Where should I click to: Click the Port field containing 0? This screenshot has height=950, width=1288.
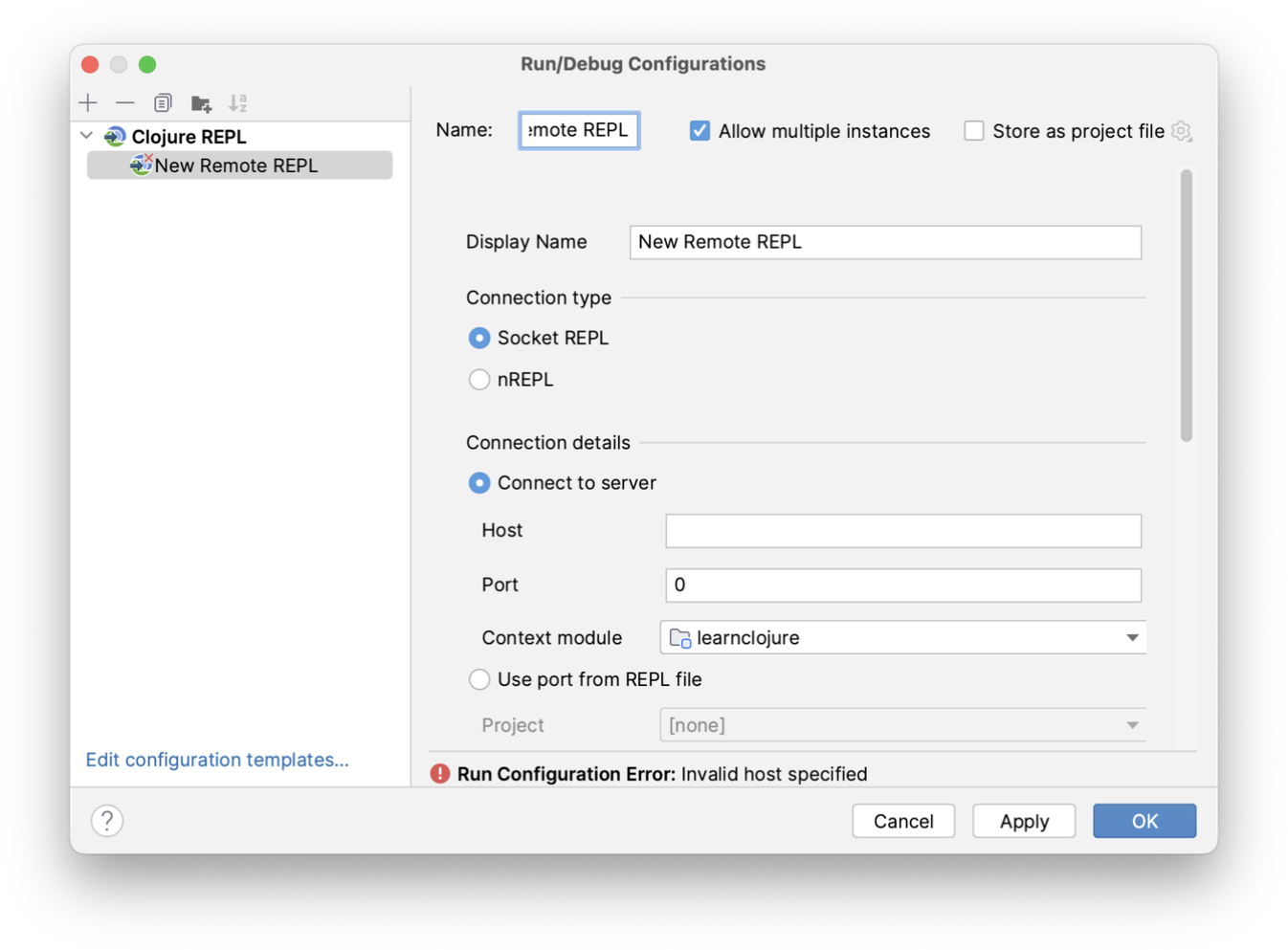pyautogui.click(x=903, y=585)
